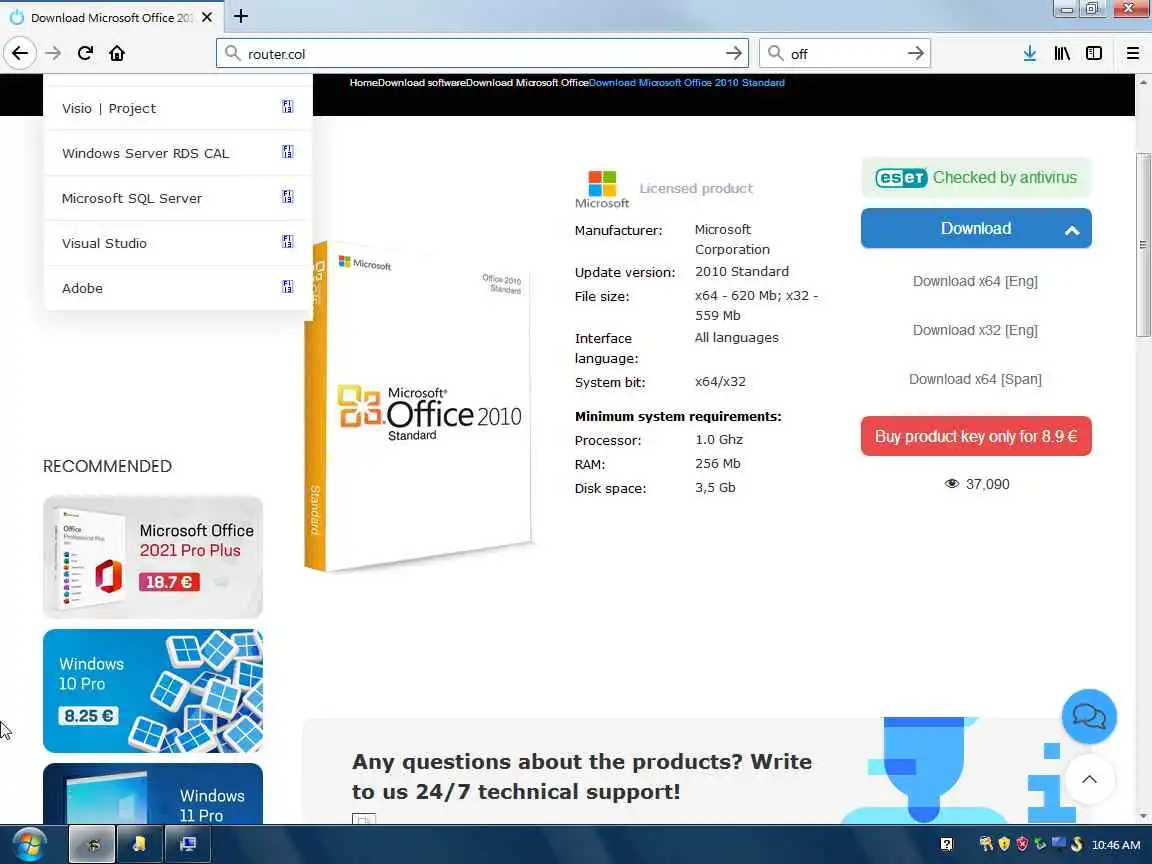Click Download software breadcrumb link
Screen dimensions: 1152x864
422,82
